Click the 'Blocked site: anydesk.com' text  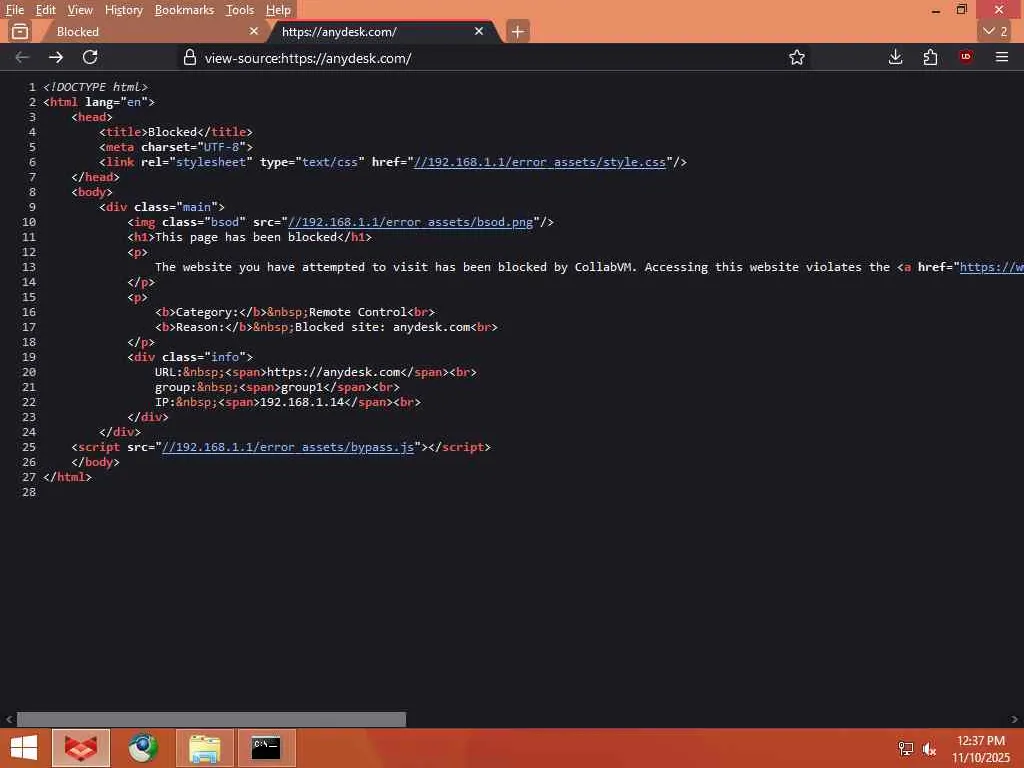[x=382, y=327]
